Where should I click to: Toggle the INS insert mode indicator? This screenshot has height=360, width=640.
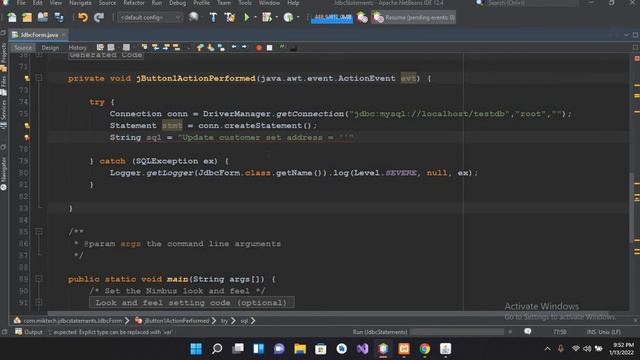[591, 332]
